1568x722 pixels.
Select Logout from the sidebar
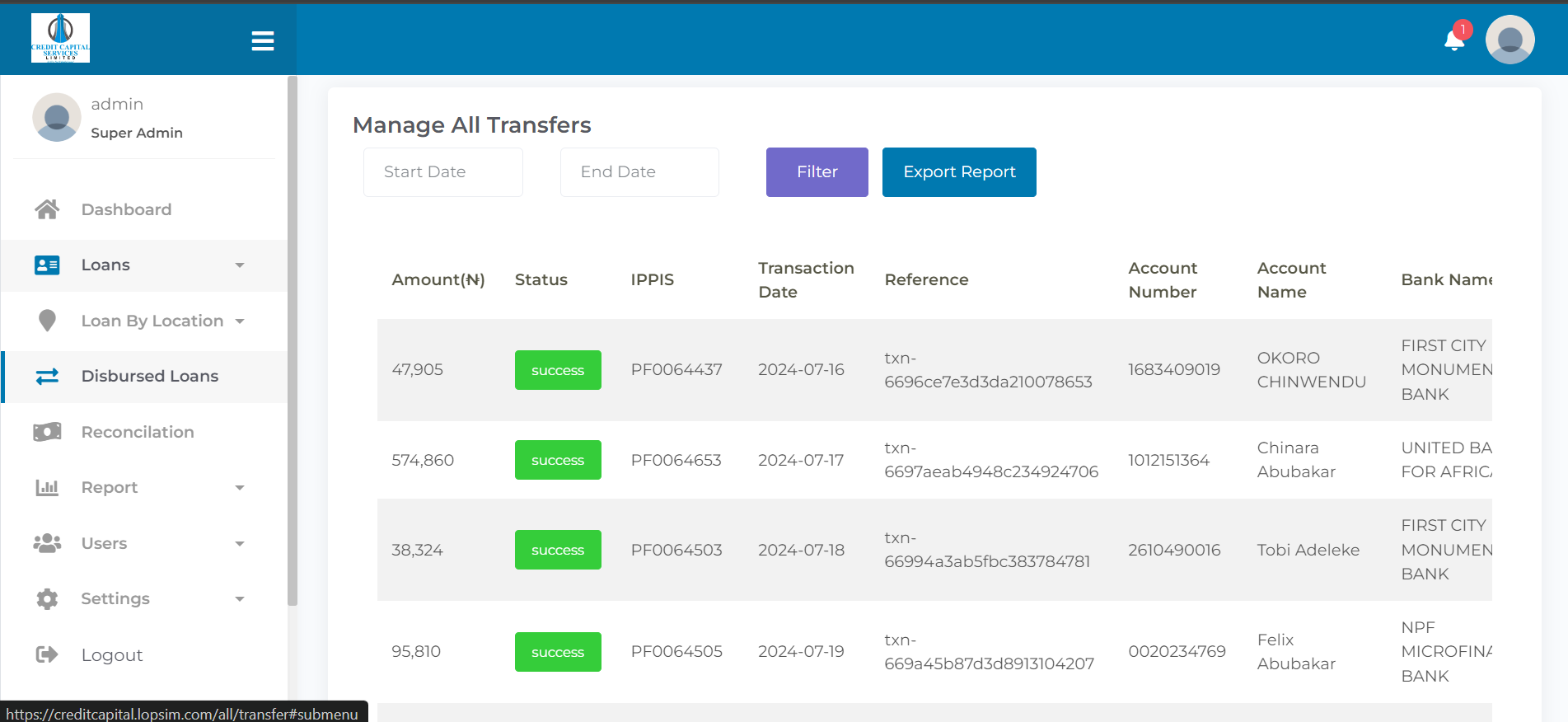coord(112,655)
